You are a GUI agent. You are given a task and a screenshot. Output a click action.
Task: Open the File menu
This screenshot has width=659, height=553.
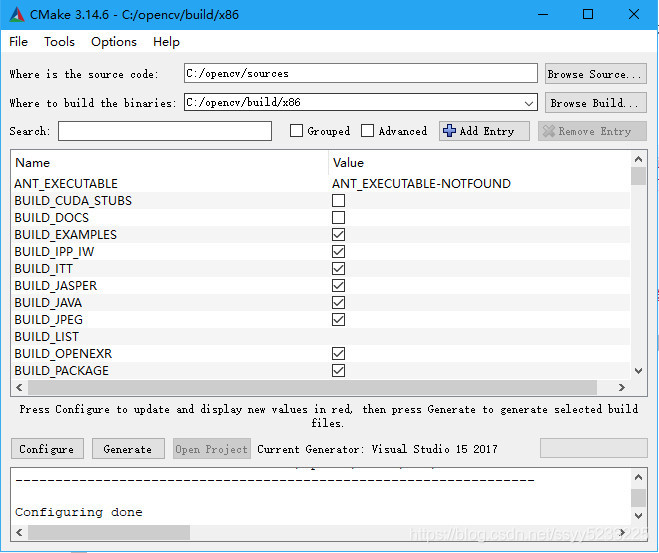click(18, 42)
